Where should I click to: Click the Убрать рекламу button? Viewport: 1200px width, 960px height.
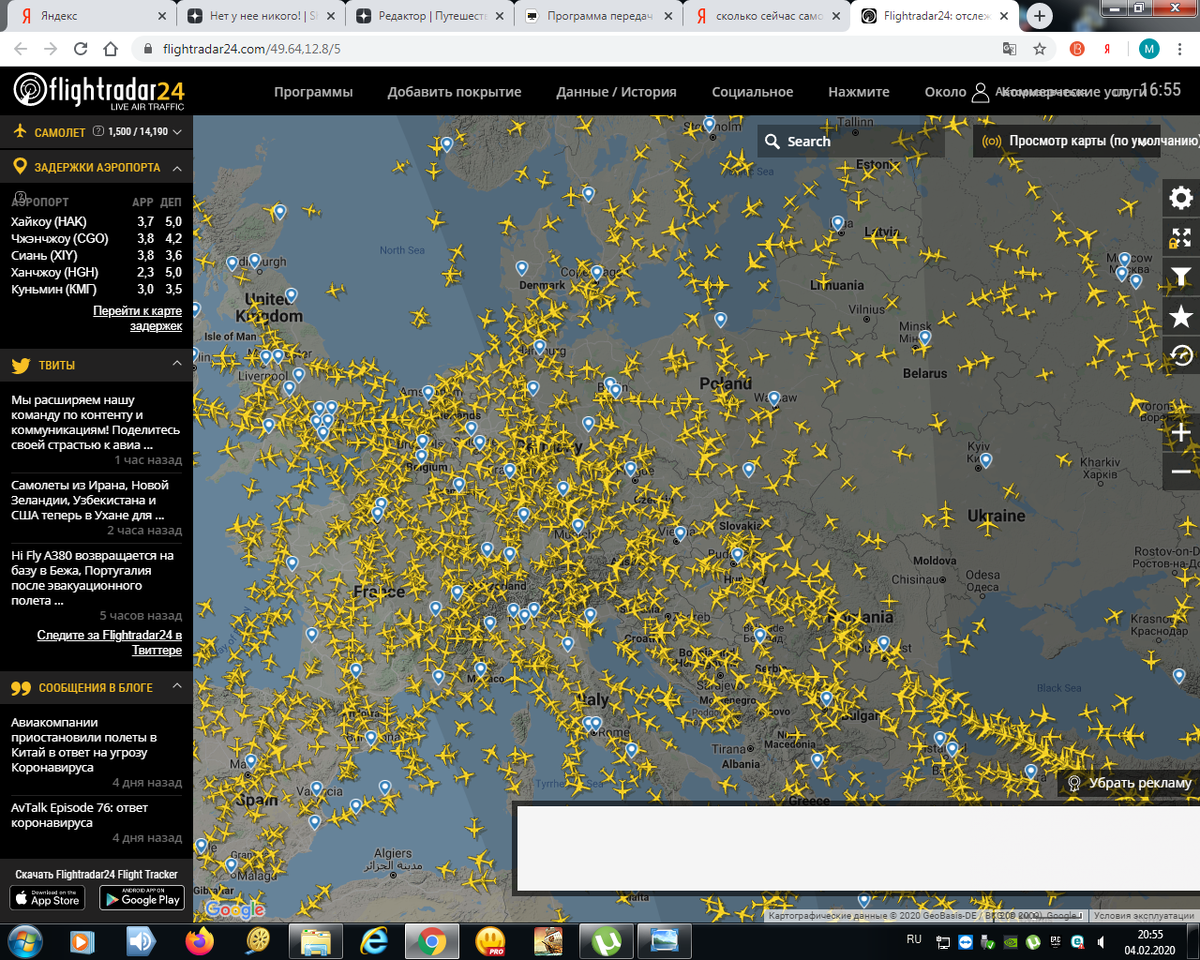pyautogui.click(x=1129, y=783)
